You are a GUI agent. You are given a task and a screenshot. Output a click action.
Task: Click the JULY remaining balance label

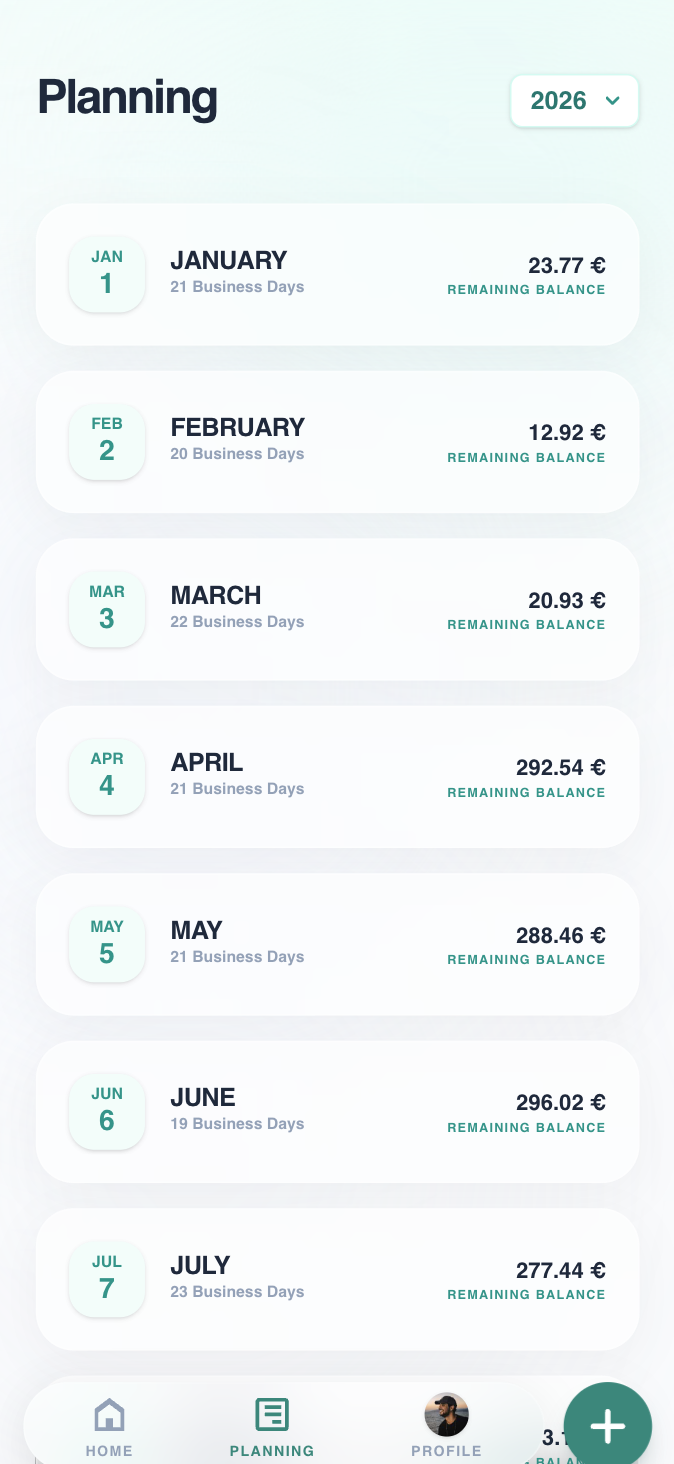(x=525, y=1294)
